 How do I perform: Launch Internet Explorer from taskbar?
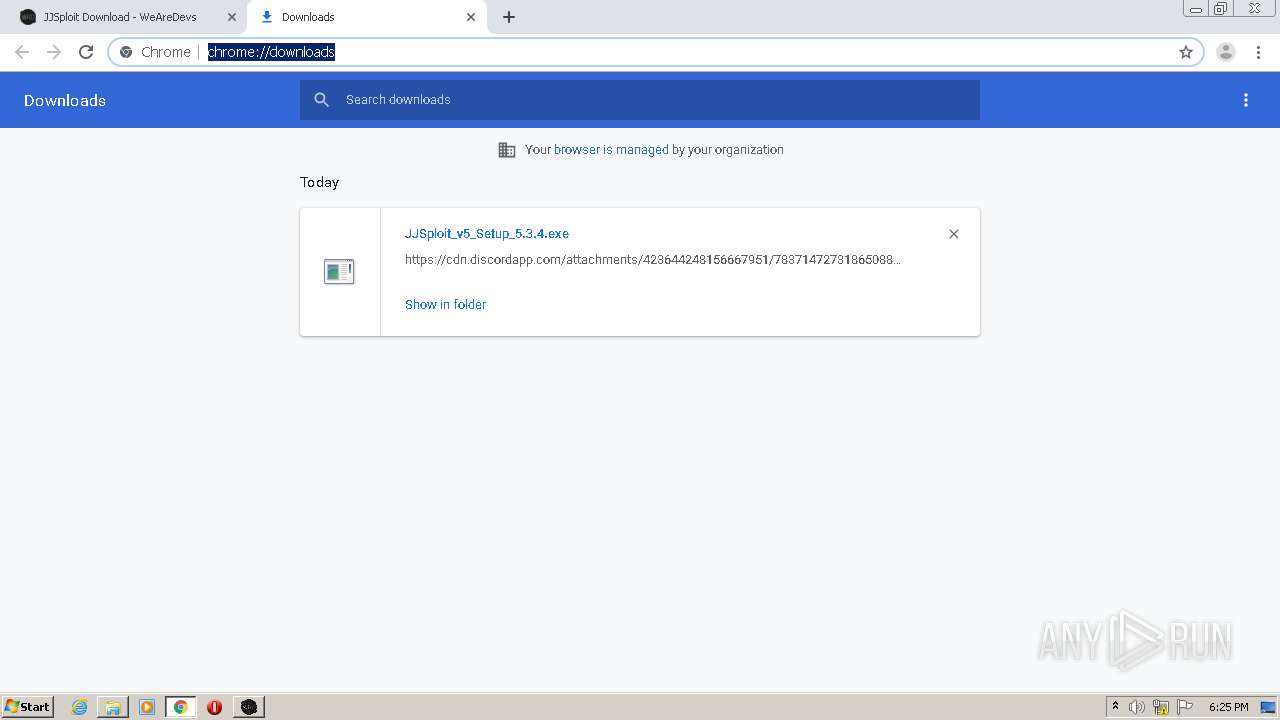(x=80, y=707)
